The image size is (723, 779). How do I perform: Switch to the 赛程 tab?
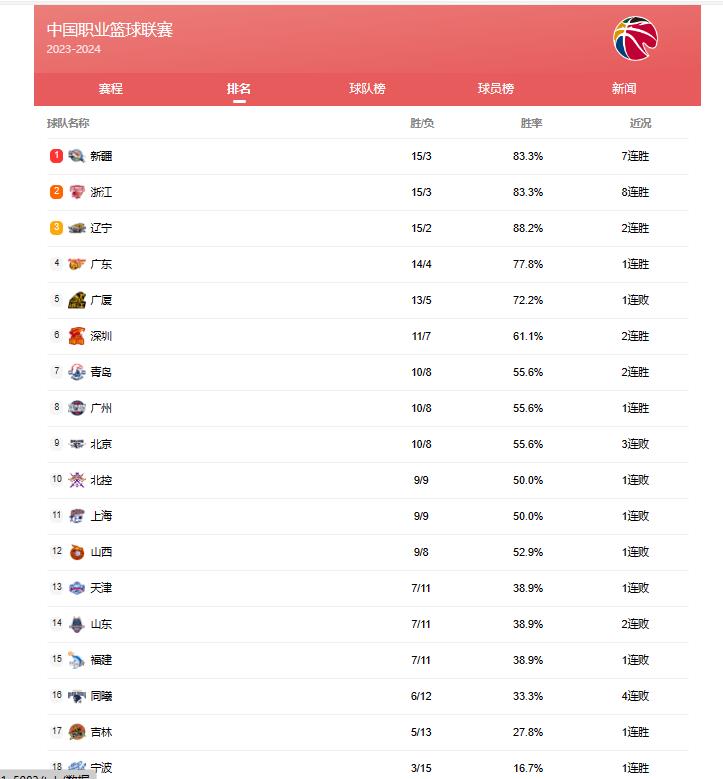pyautogui.click(x=110, y=89)
